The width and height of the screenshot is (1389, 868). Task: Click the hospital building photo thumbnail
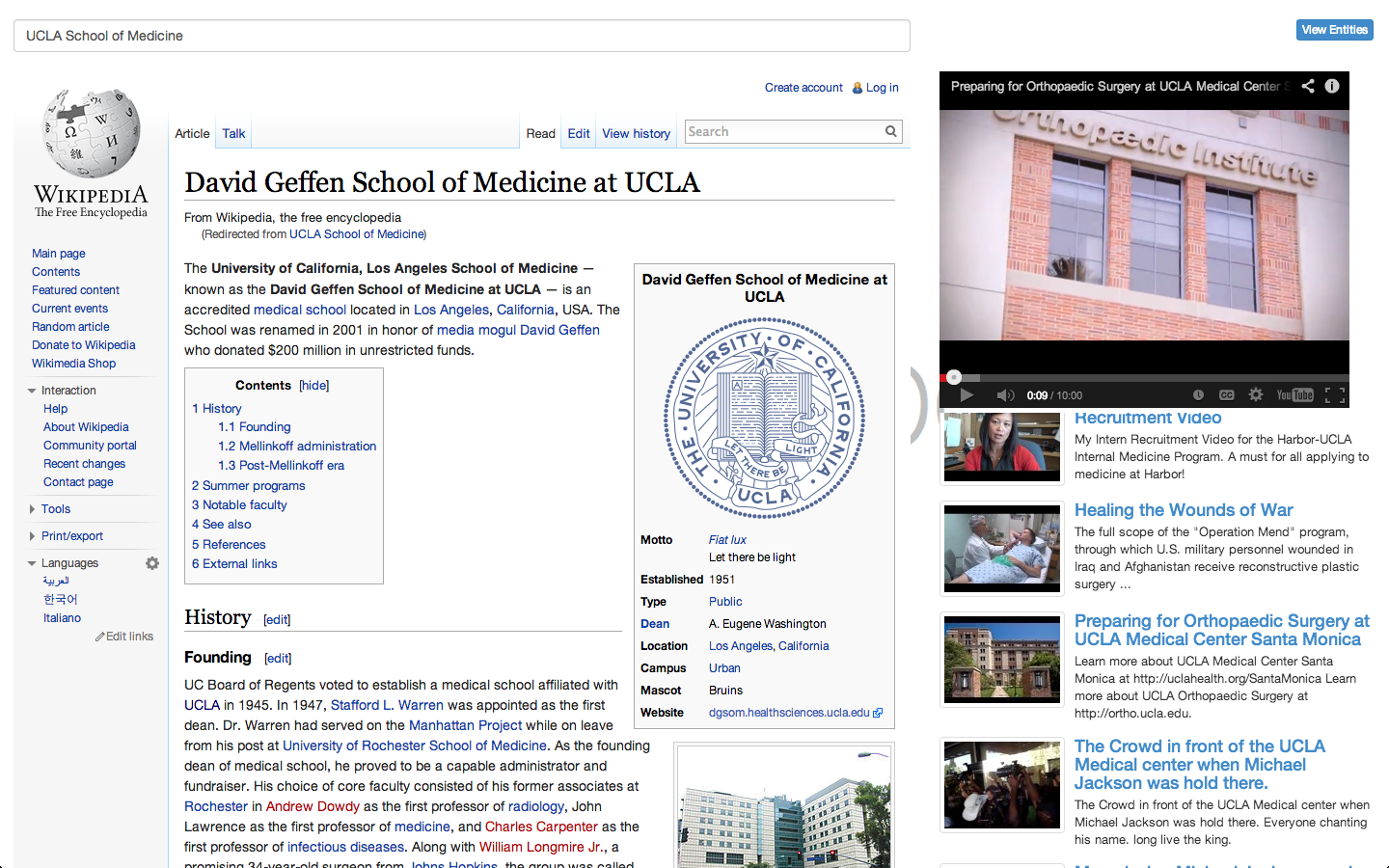(x=783, y=807)
